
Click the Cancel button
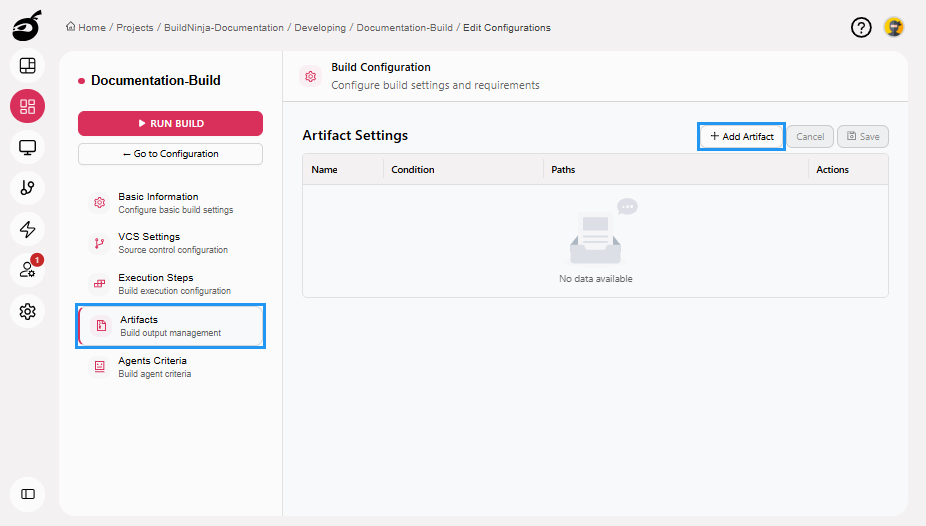pyautogui.click(x=810, y=136)
